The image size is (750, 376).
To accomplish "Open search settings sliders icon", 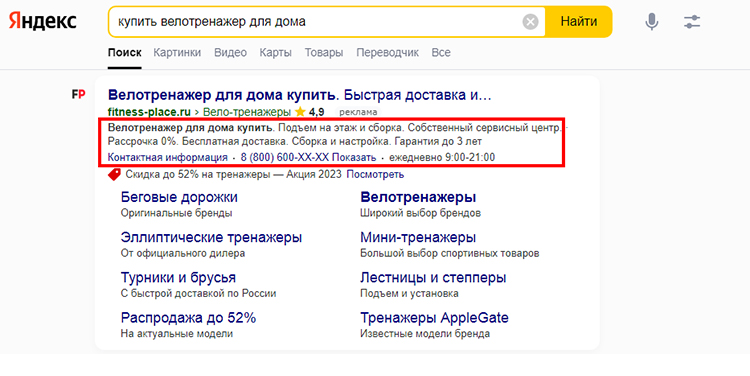I will pos(692,22).
